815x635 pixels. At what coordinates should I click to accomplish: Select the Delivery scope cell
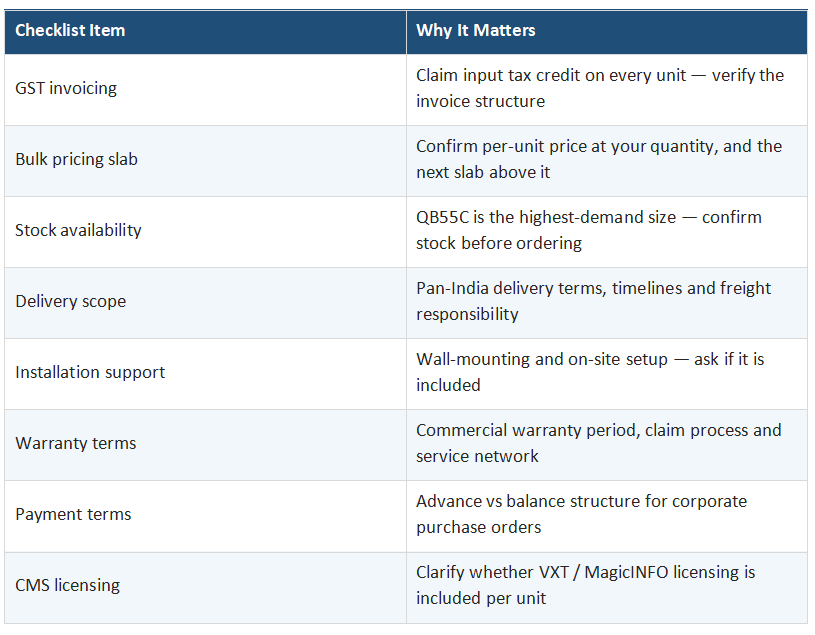point(205,303)
